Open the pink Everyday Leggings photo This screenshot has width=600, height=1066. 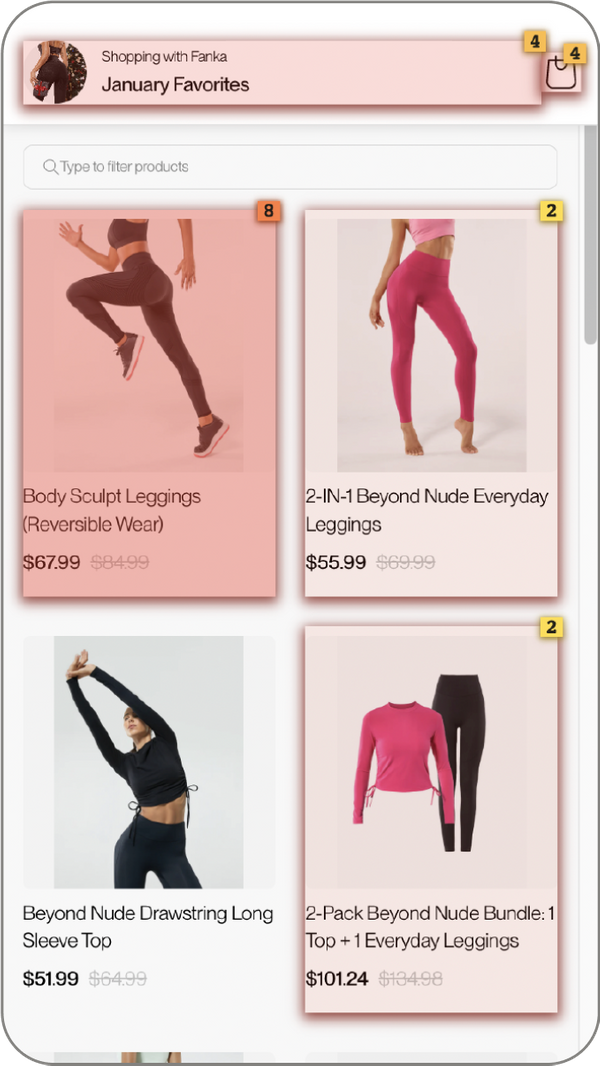[x=431, y=345]
